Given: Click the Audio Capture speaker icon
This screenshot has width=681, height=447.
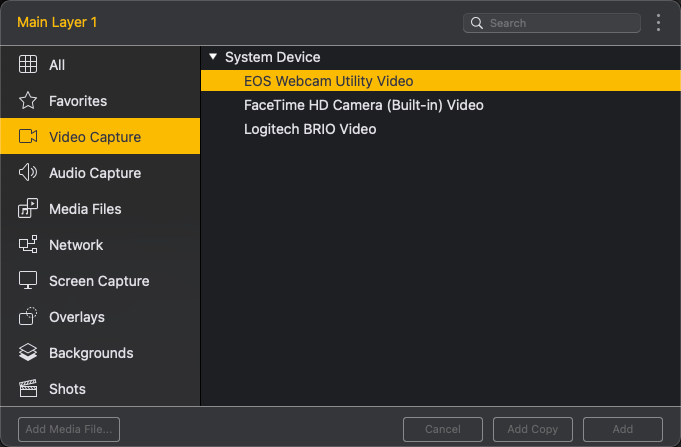Looking at the screenshot, I should click(29, 173).
